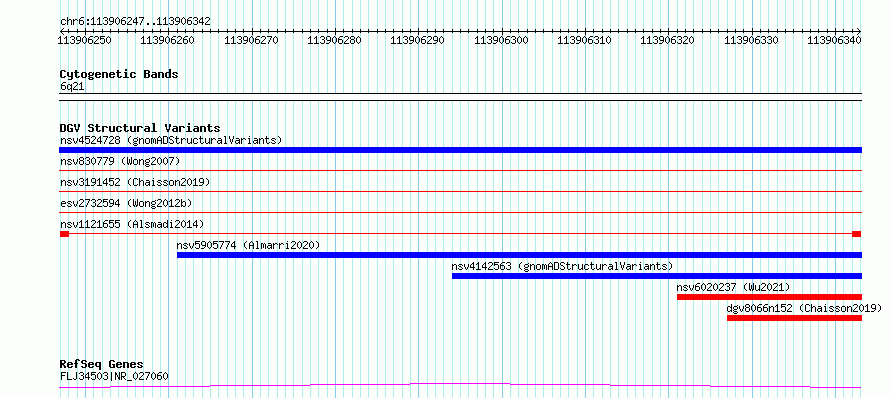
Task: Open the nsv6020237 (Wu2021) variant label
Action: coord(733,287)
